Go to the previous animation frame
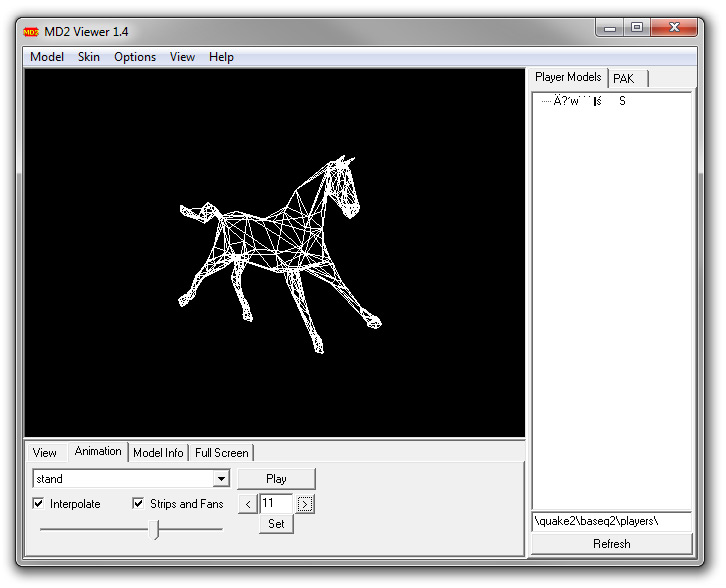 (x=247, y=504)
